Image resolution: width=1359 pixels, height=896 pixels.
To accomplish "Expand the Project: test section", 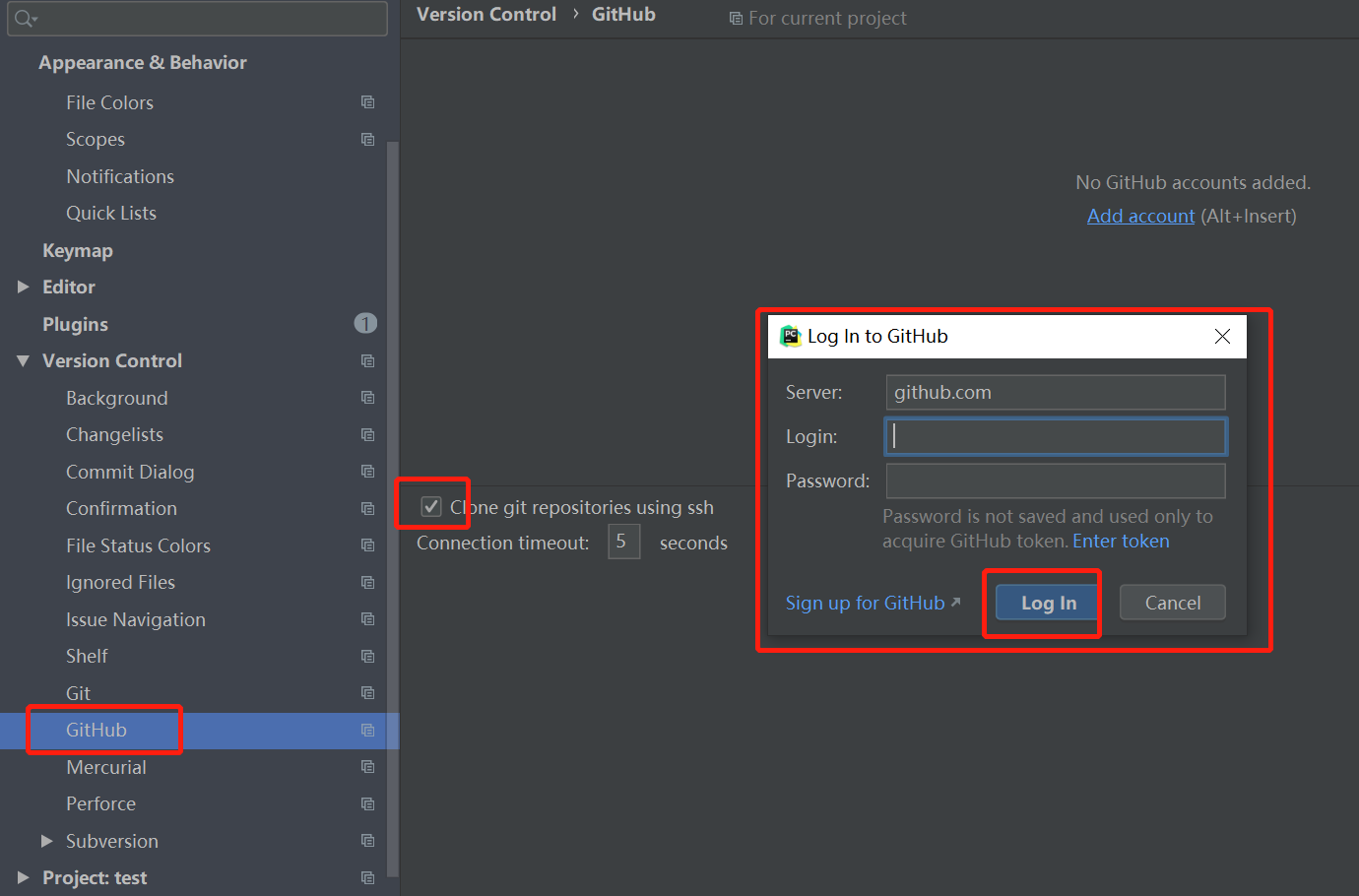I will click(24, 878).
